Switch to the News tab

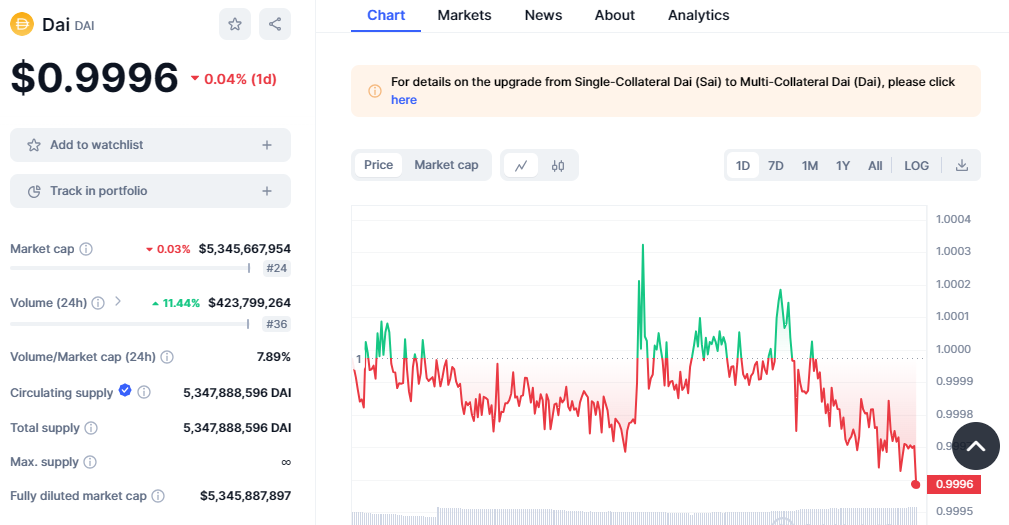coord(543,15)
